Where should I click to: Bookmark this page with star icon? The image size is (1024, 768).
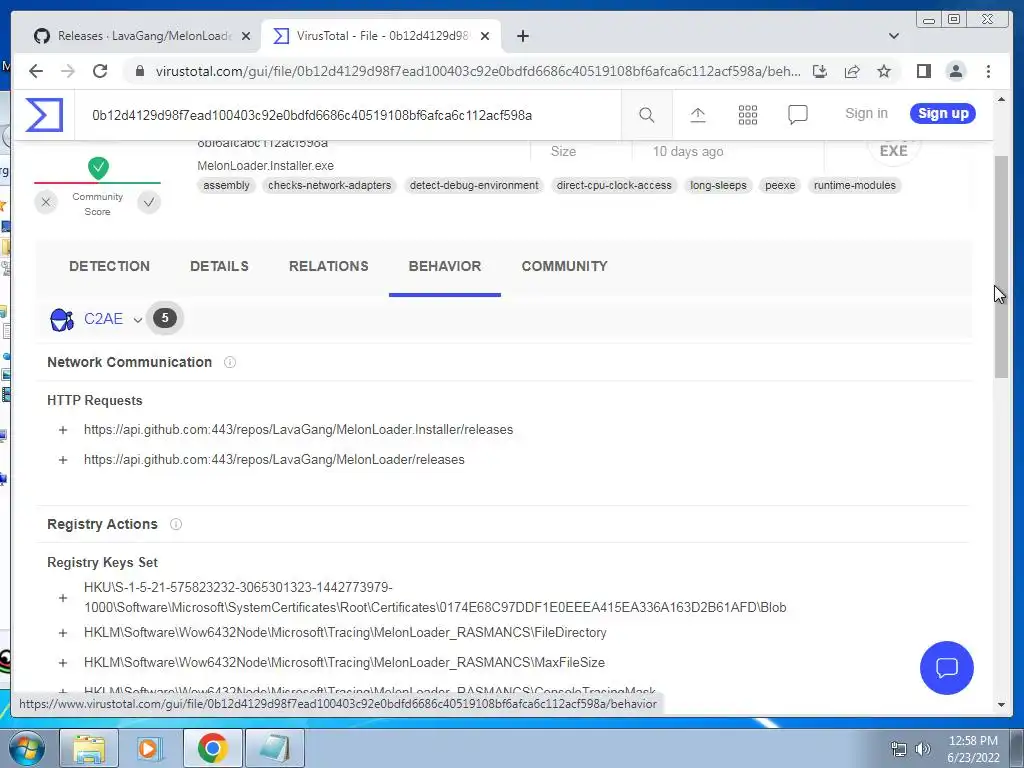pos(884,71)
